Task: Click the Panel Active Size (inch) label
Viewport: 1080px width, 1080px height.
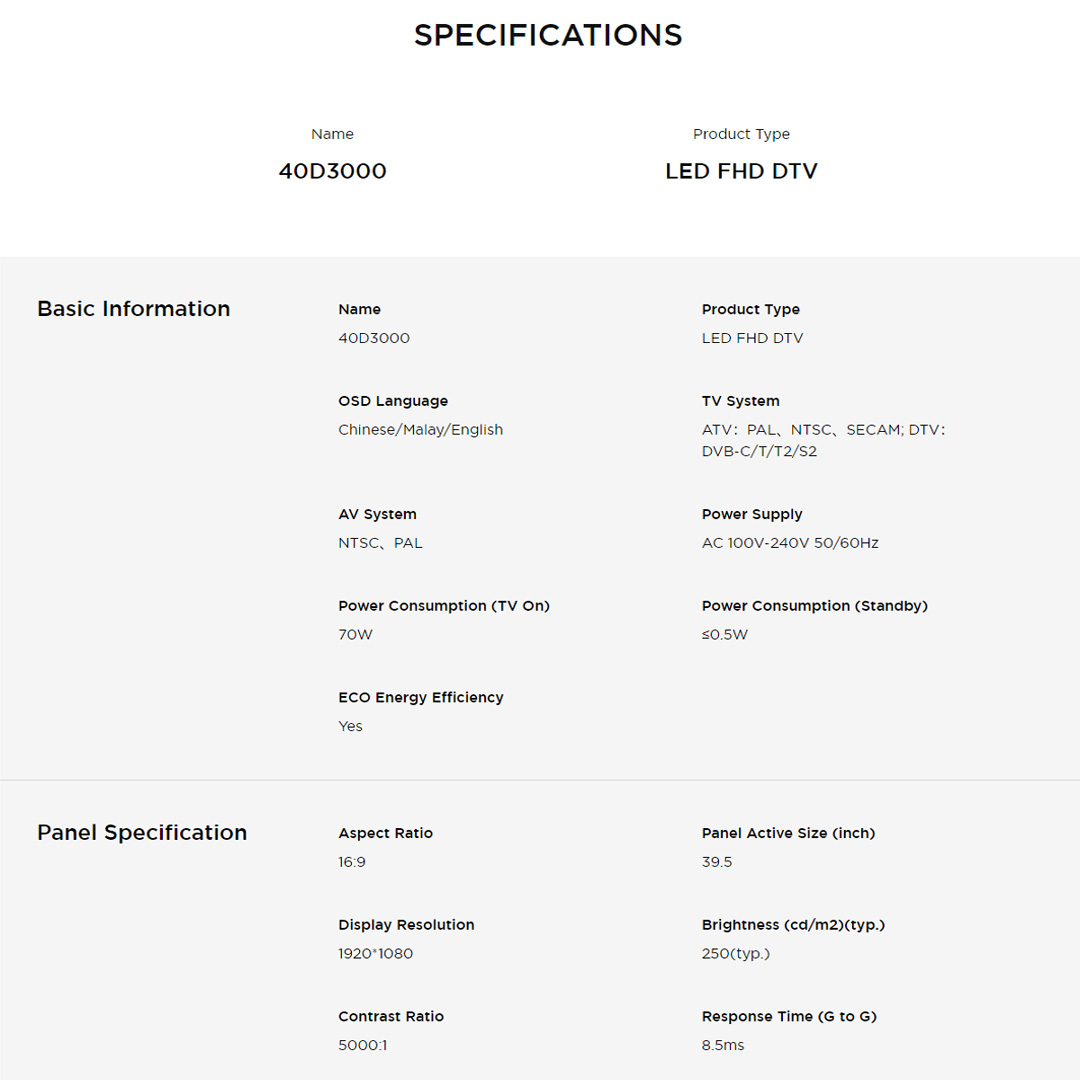Action: (x=788, y=833)
